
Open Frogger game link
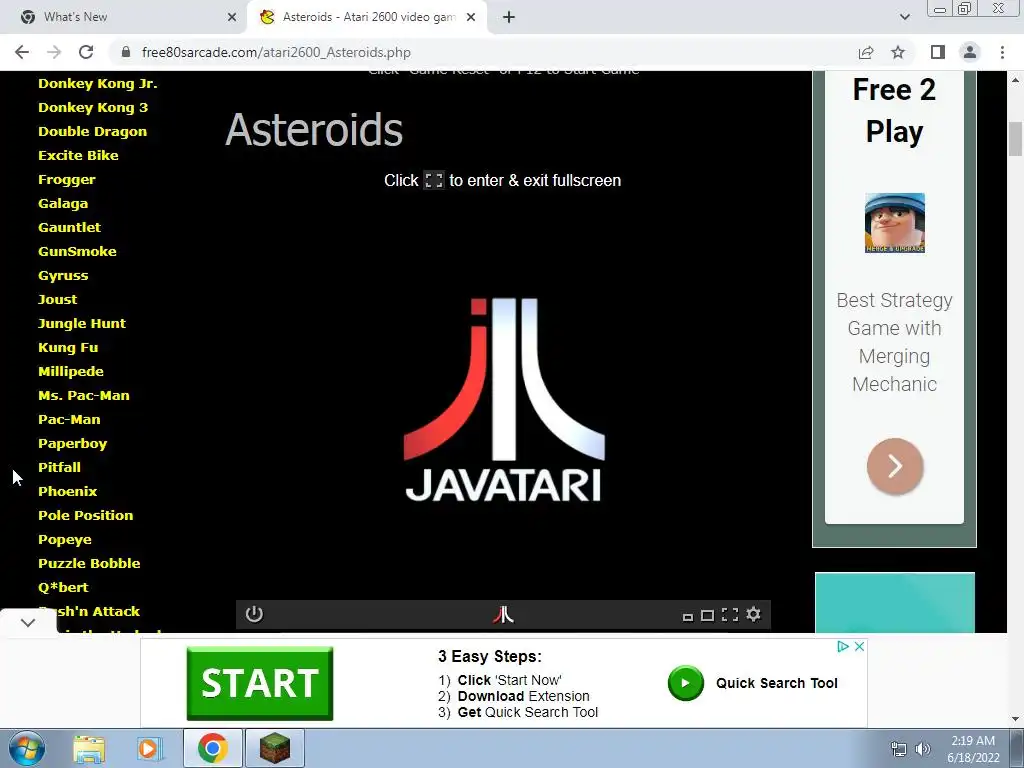(x=67, y=180)
